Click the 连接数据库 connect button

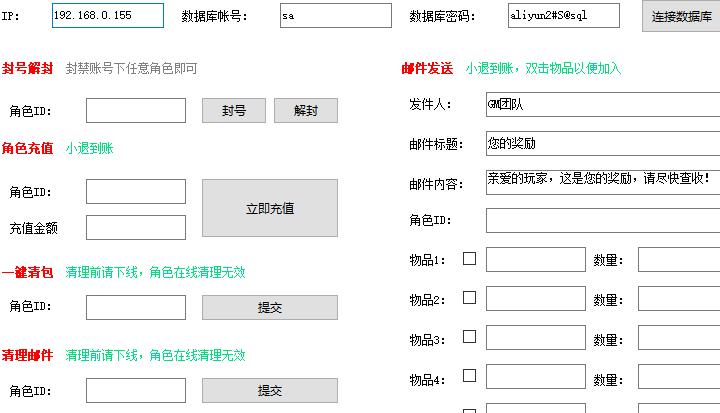click(681, 16)
